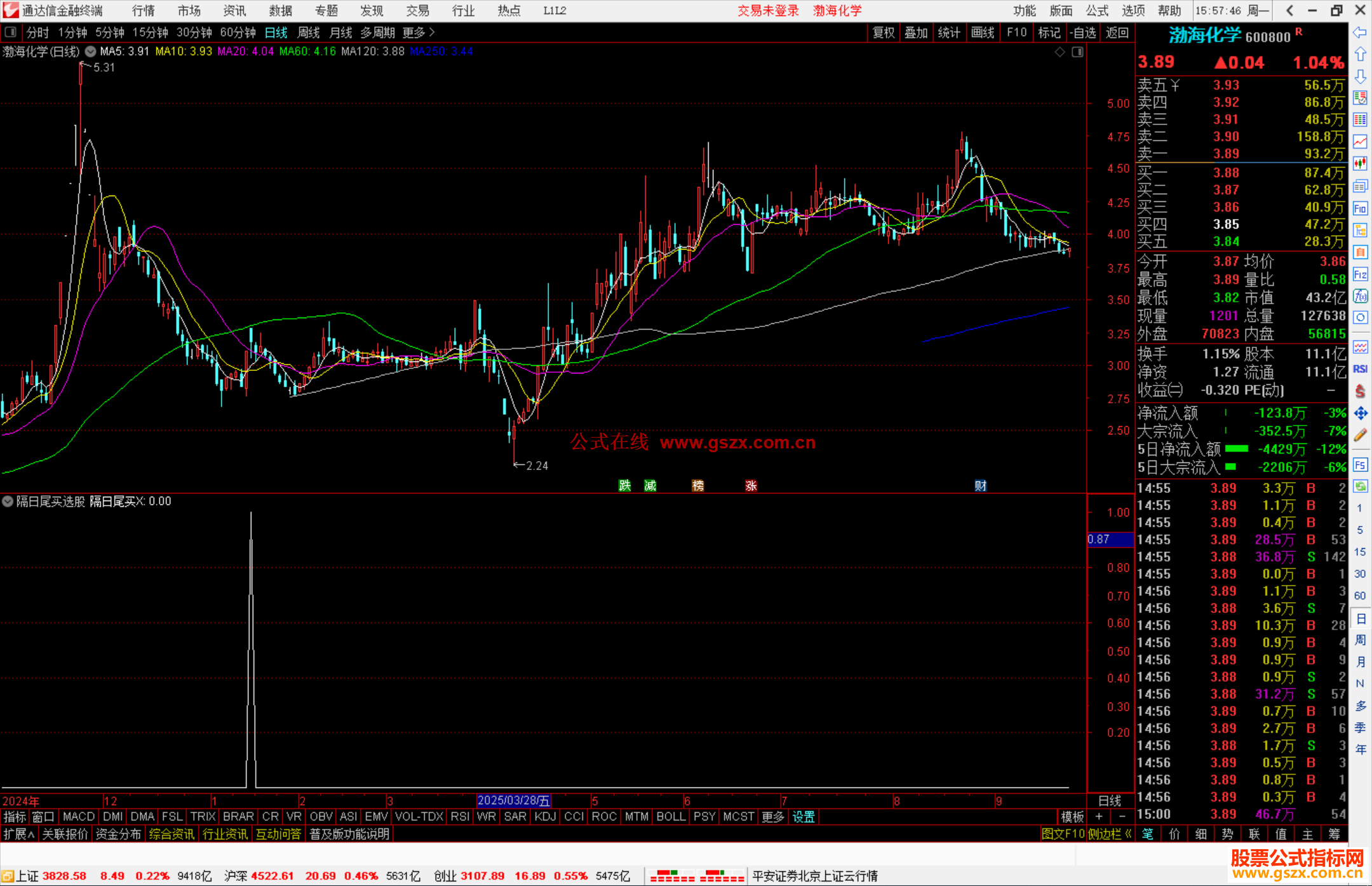The width and height of the screenshot is (1372, 886).
Task: Click the back arrow icon in right sidebar
Action: 1360,32
